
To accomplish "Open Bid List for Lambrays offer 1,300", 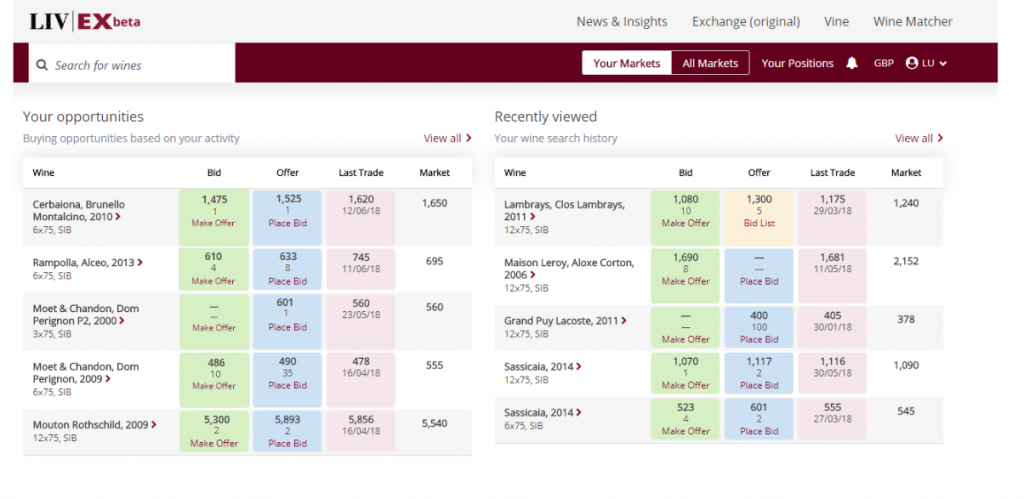I will pos(759,223).
